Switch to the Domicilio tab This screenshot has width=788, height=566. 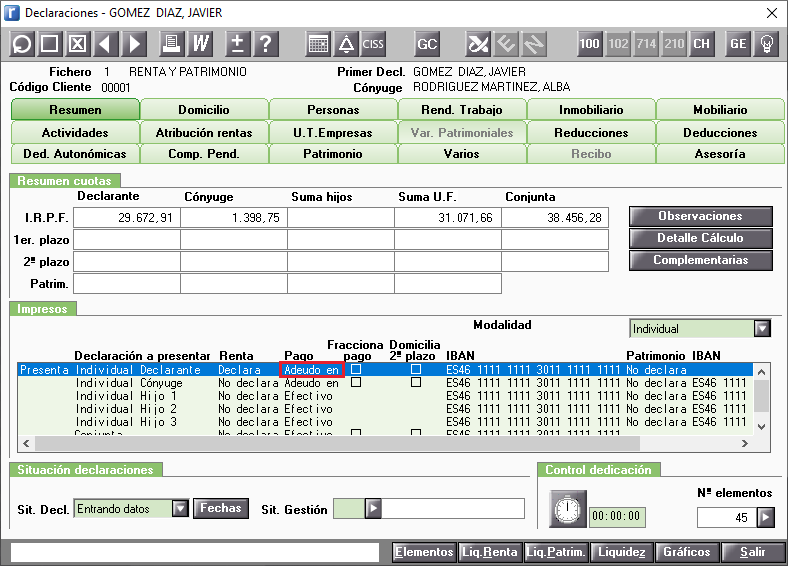click(204, 110)
